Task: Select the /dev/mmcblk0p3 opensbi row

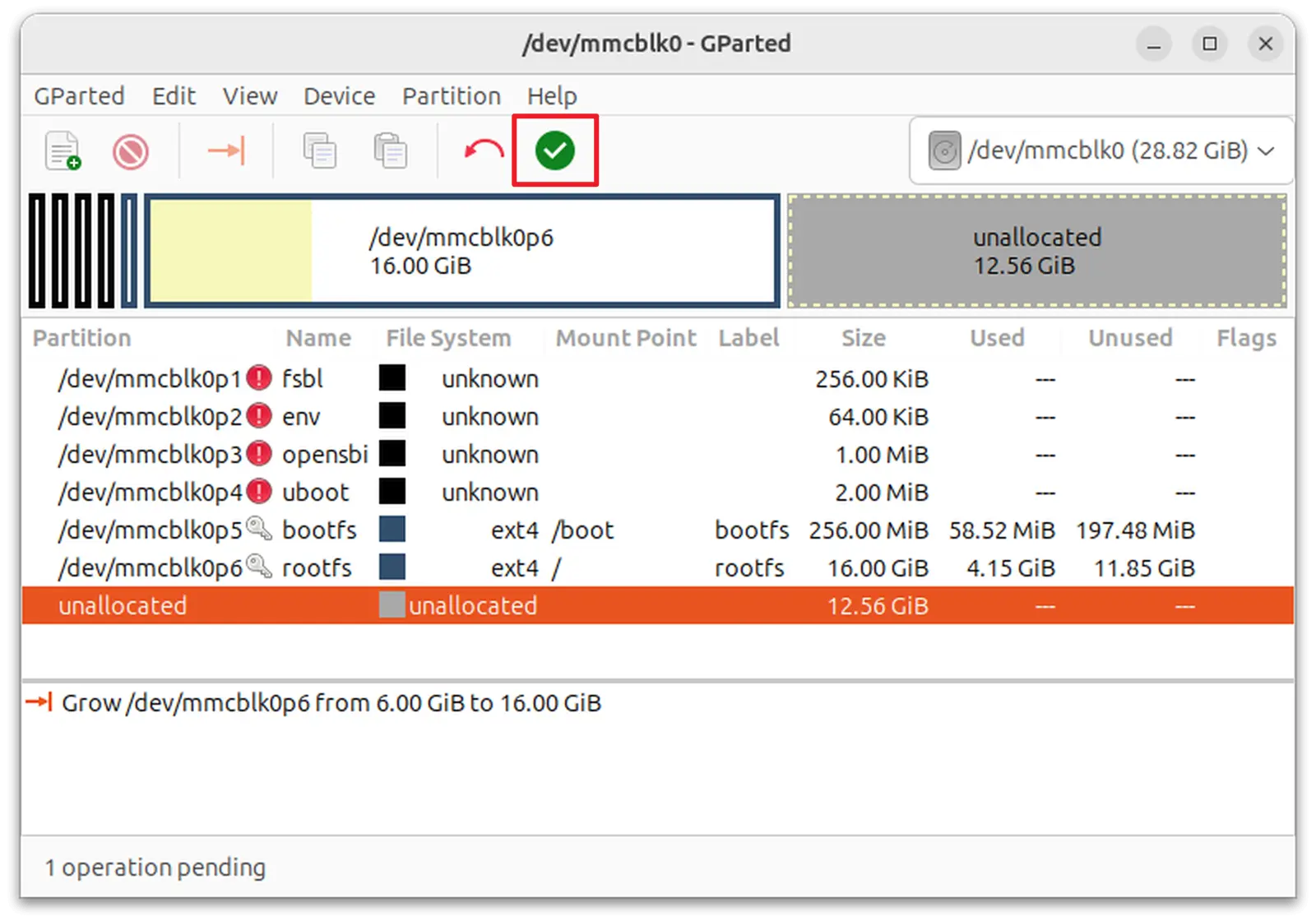Action: tap(657, 455)
